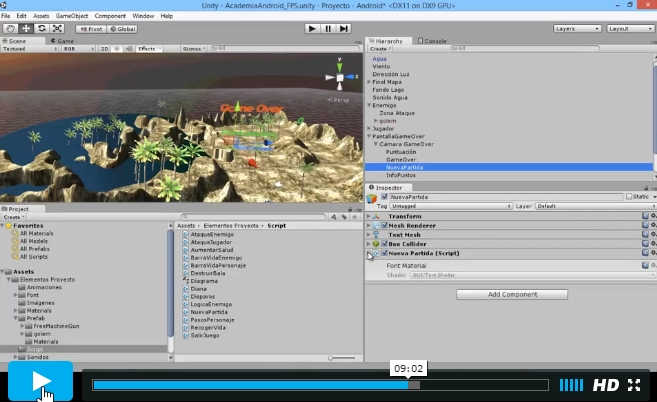Screen dimensions: 657x402
Task: Open the GameObject menu
Action: pos(72,16)
